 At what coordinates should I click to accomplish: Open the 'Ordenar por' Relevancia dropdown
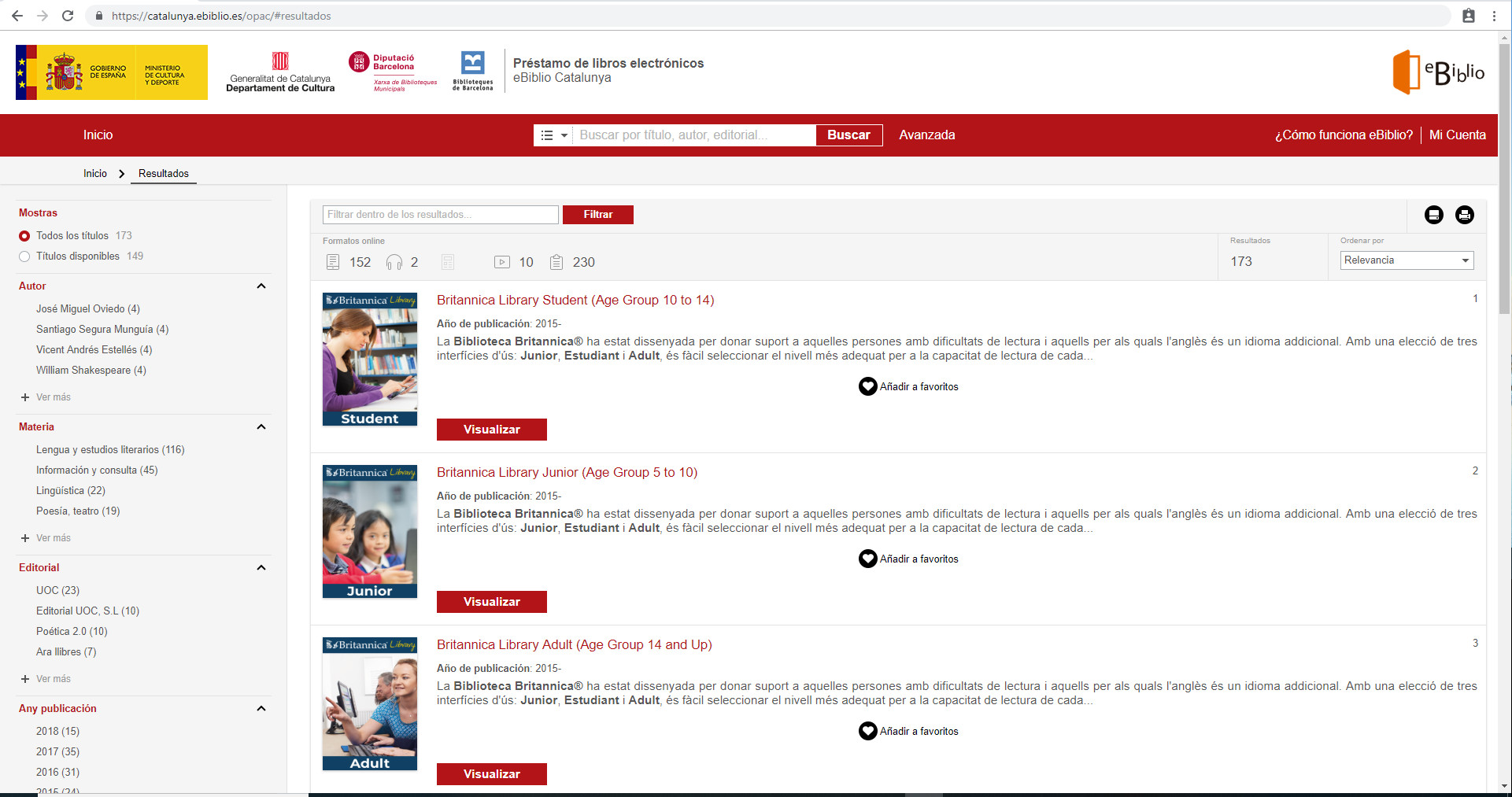tap(1407, 260)
